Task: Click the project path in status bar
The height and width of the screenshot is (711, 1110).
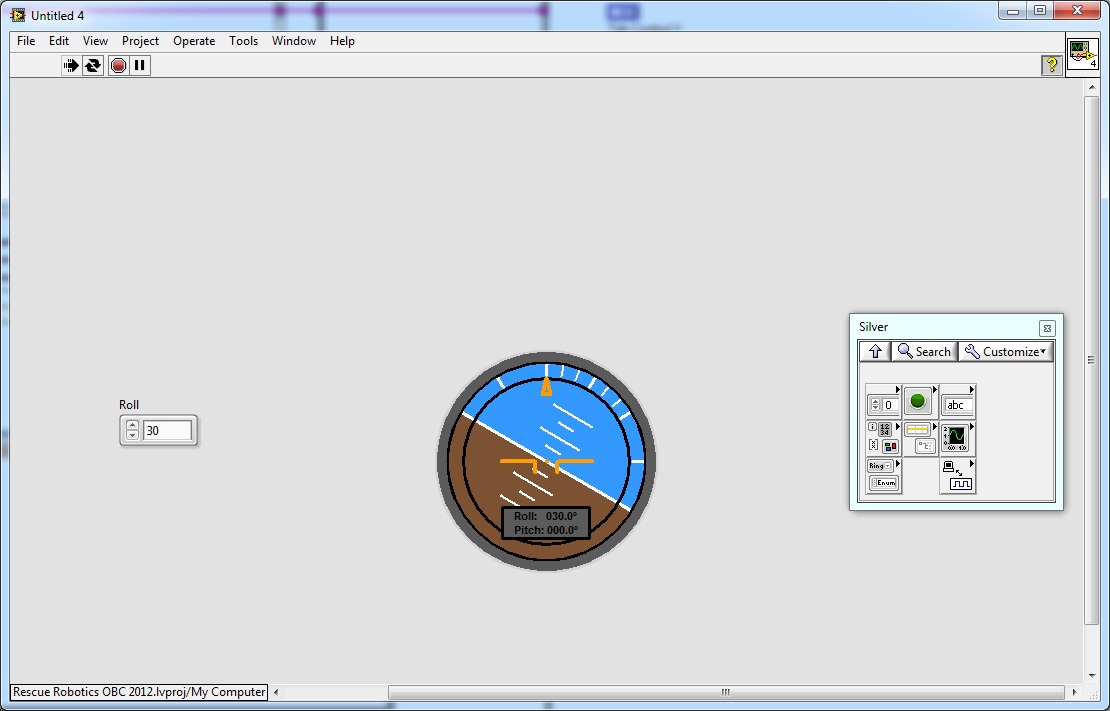Action: pyautogui.click(x=139, y=692)
